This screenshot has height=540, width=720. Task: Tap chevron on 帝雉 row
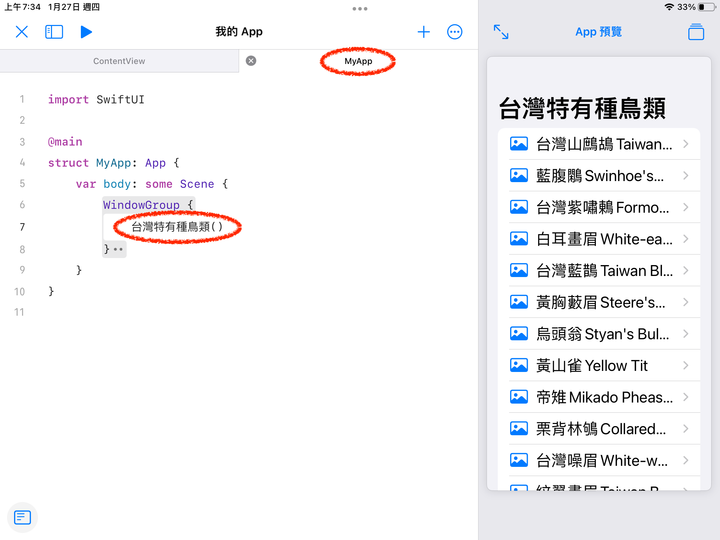tap(686, 398)
